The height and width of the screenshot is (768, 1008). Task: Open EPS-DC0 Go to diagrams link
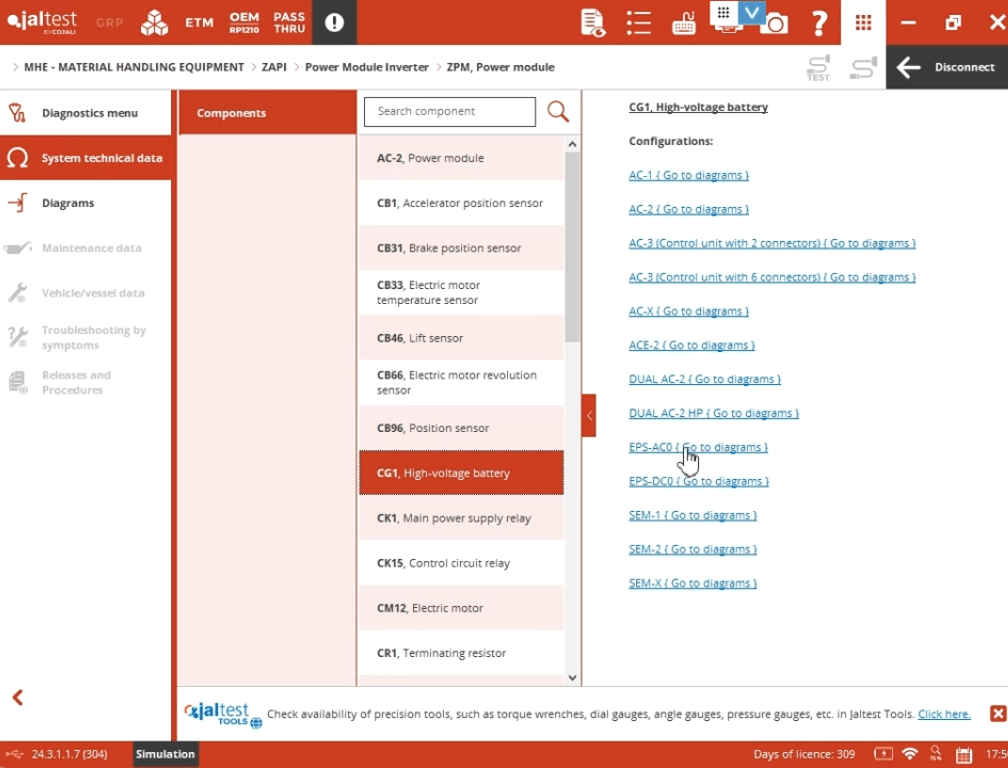tap(699, 481)
